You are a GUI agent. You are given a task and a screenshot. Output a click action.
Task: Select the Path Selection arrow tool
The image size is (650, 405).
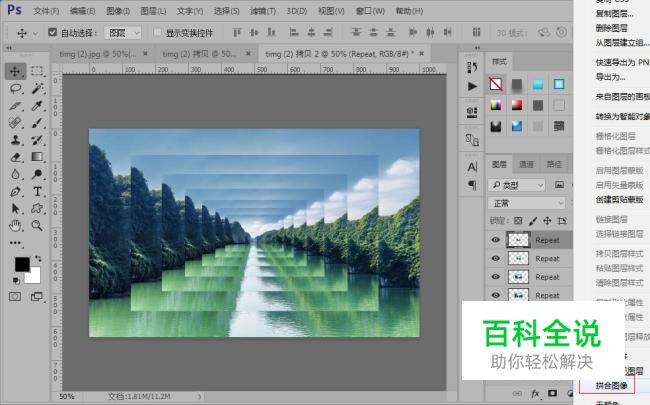tap(16, 209)
